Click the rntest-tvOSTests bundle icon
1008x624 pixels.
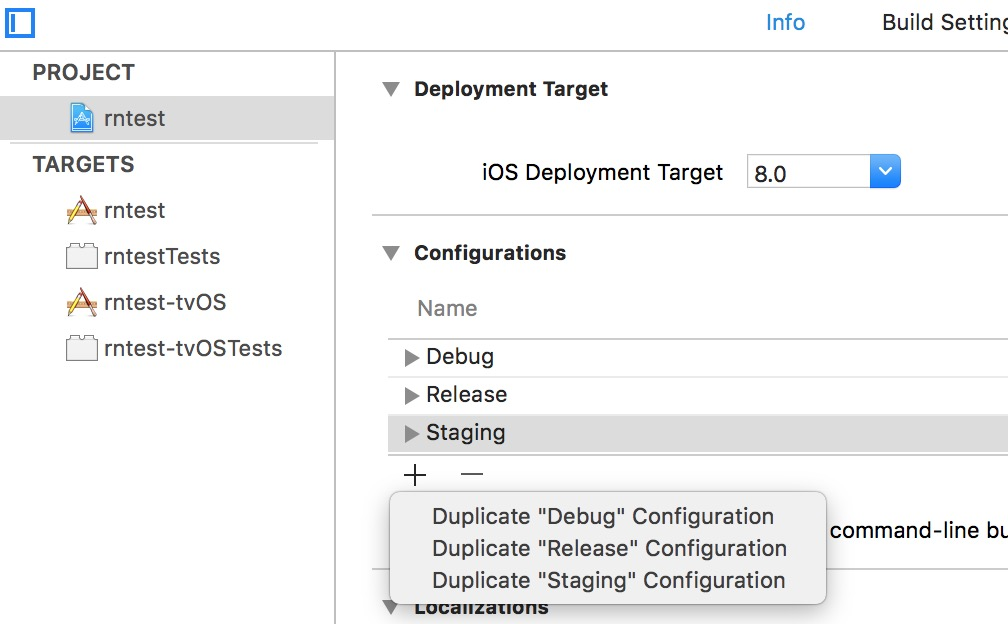pos(81,349)
